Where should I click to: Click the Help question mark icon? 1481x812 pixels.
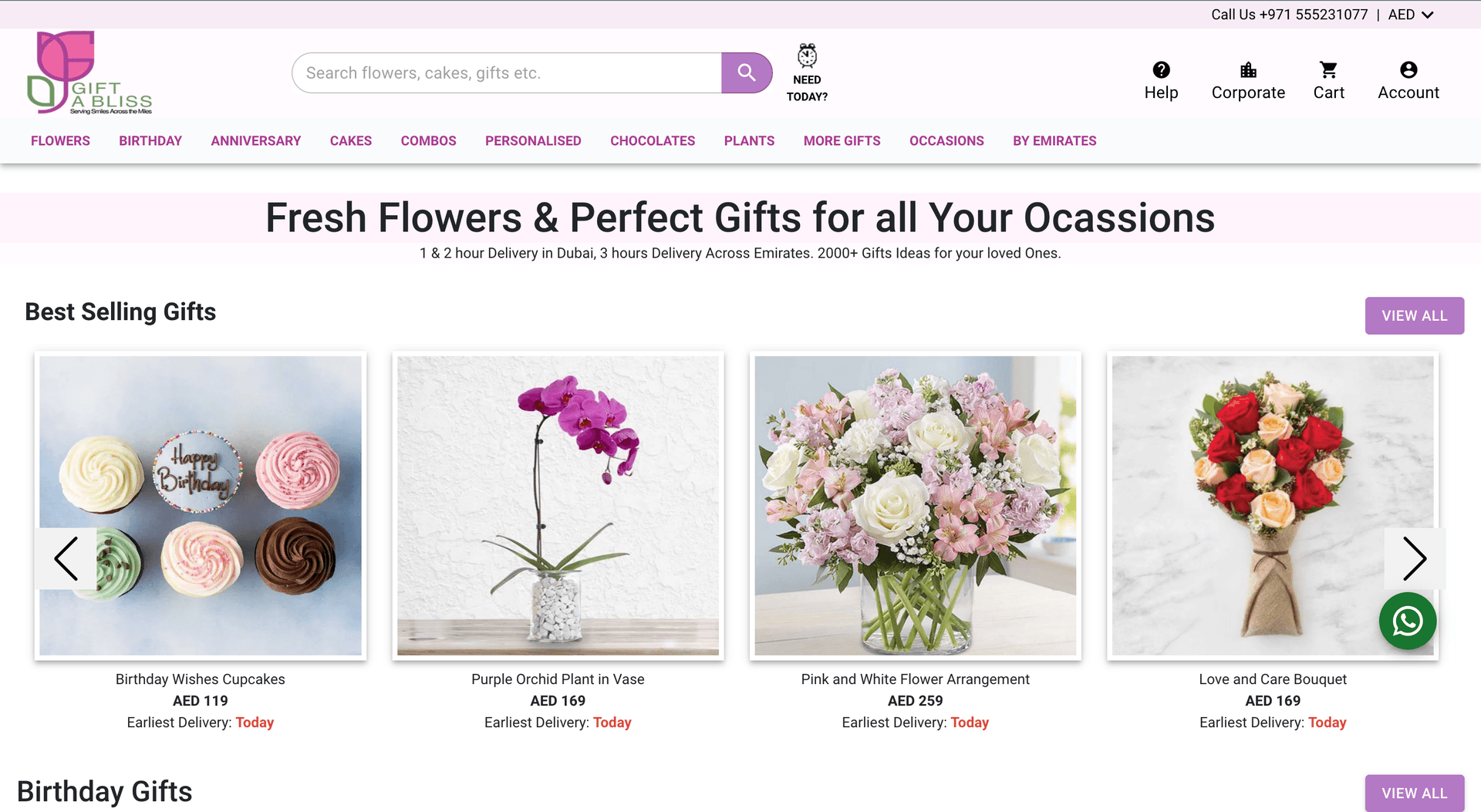(x=1160, y=69)
